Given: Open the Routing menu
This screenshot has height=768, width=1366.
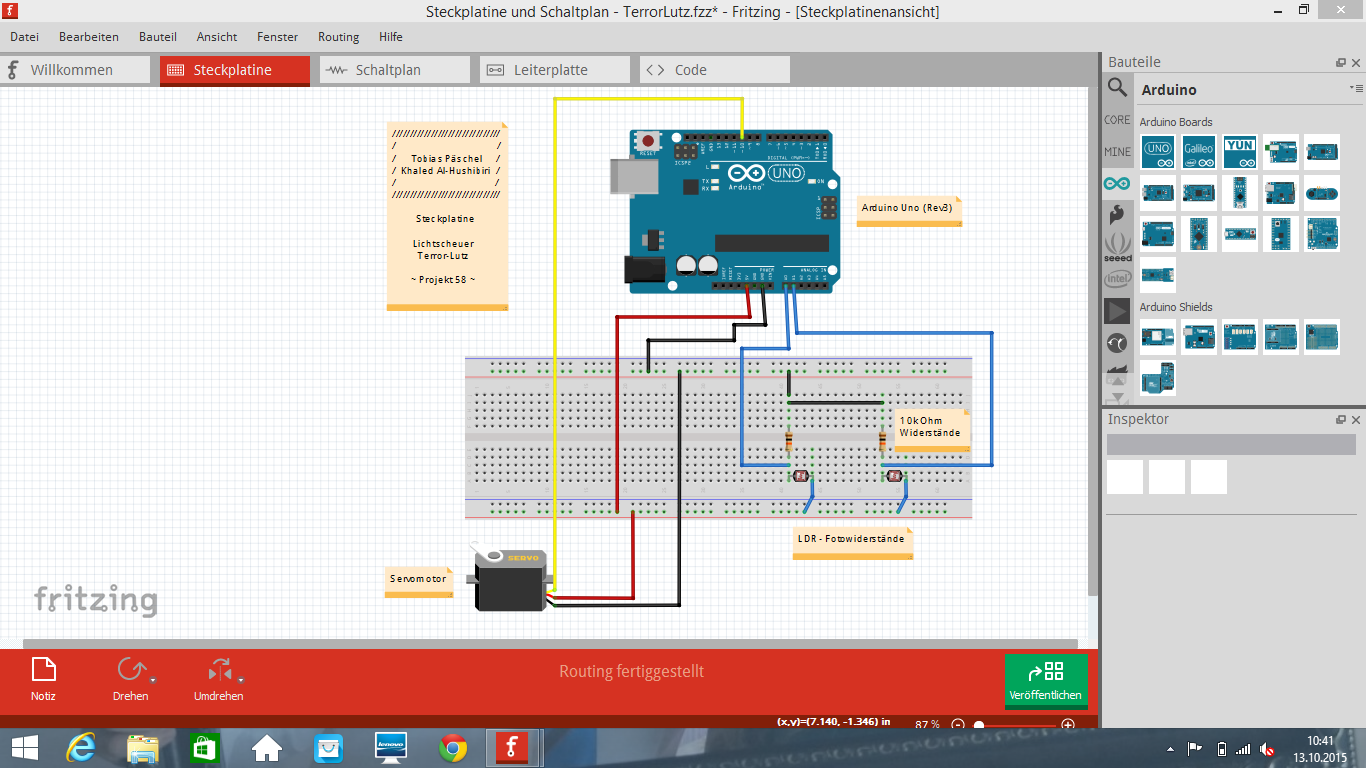Looking at the screenshot, I should [338, 37].
